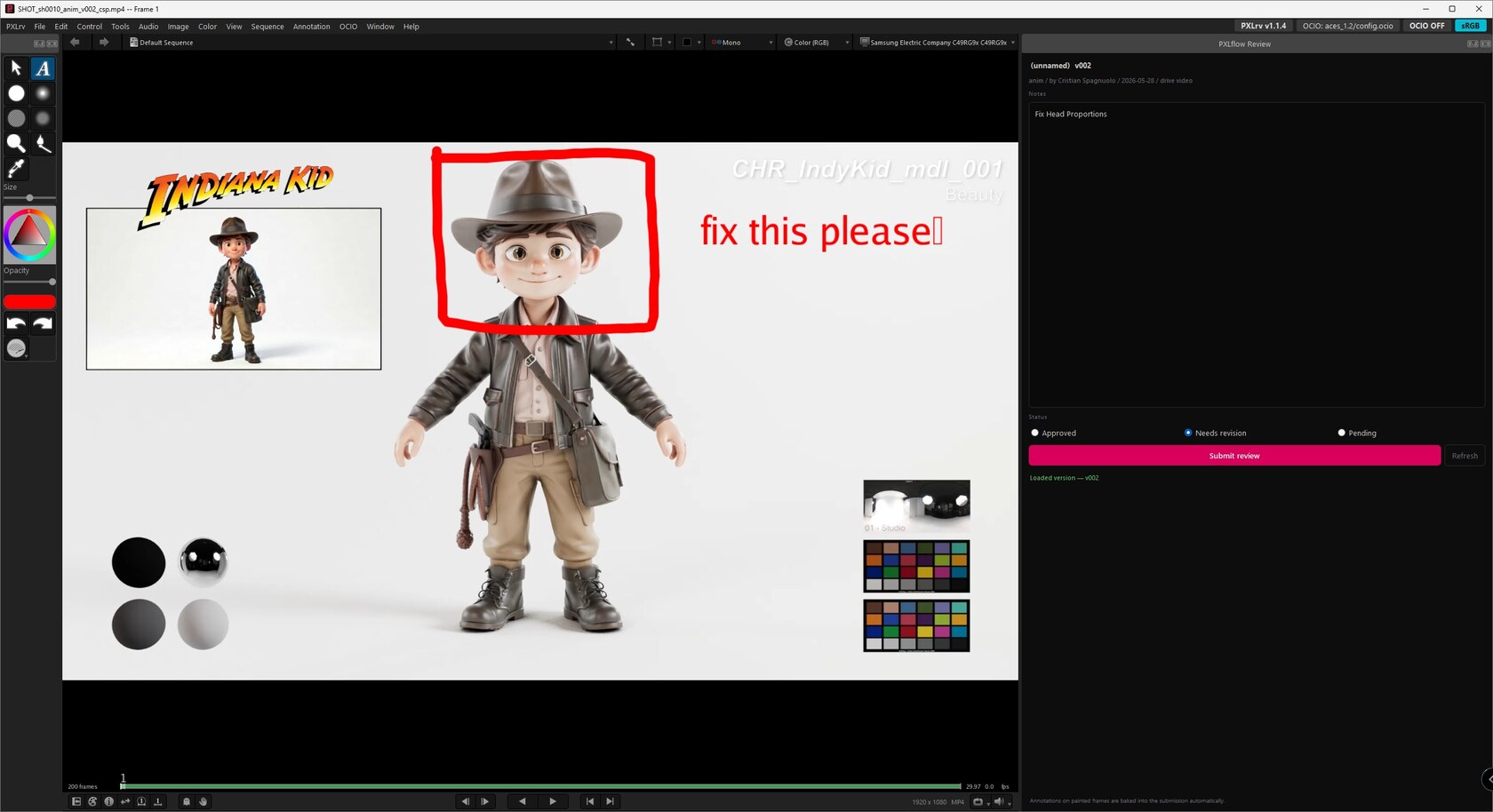Toggle the OCIO OFF button

coord(1426,26)
